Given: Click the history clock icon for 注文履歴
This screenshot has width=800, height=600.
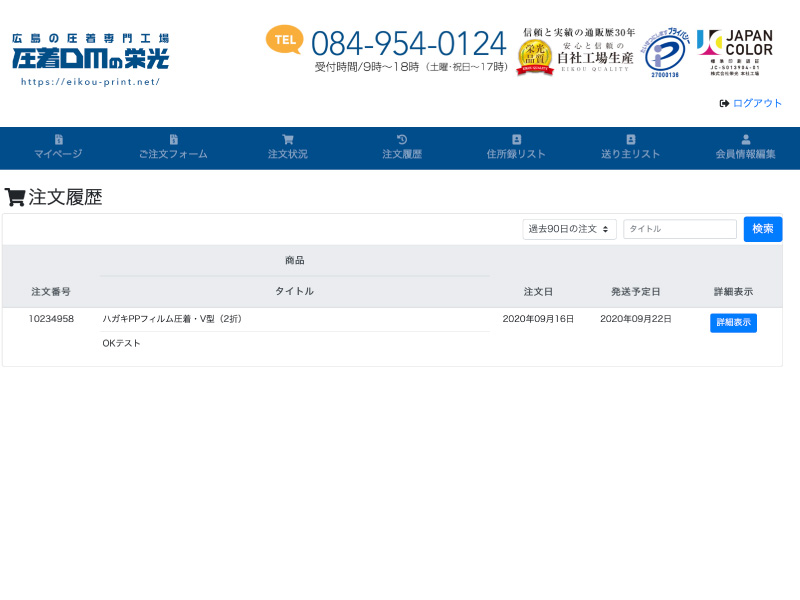Looking at the screenshot, I should 402,139.
